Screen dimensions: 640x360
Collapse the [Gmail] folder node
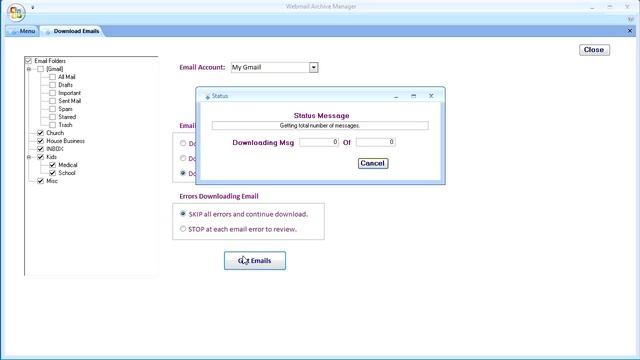point(29,69)
